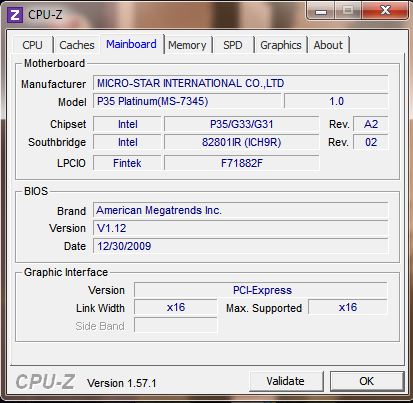Select the southbridge value 82801IR (ICH9R)
The image size is (413, 403).
point(242,142)
